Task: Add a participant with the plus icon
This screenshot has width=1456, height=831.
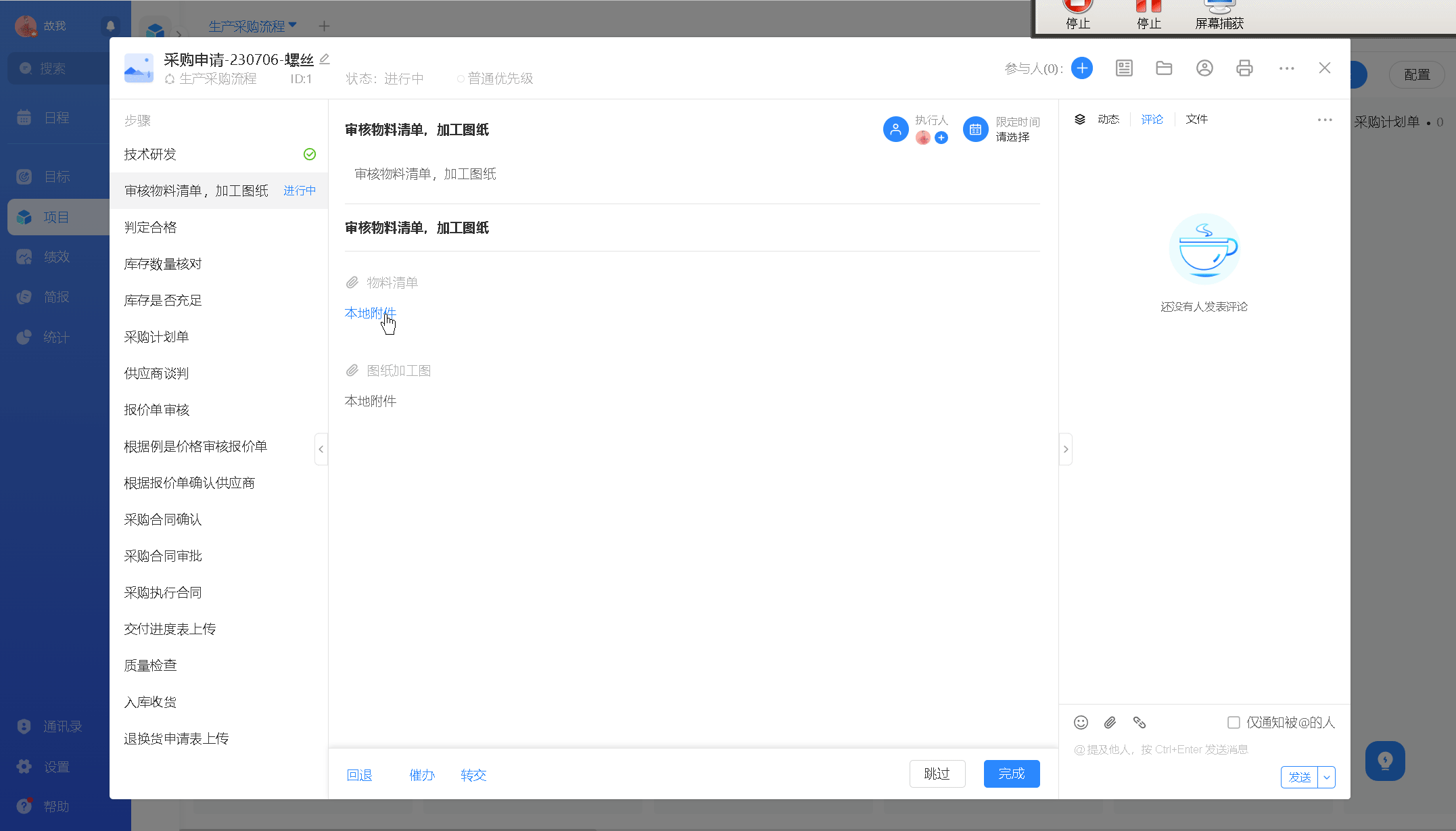Action: pyautogui.click(x=1082, y=68)
